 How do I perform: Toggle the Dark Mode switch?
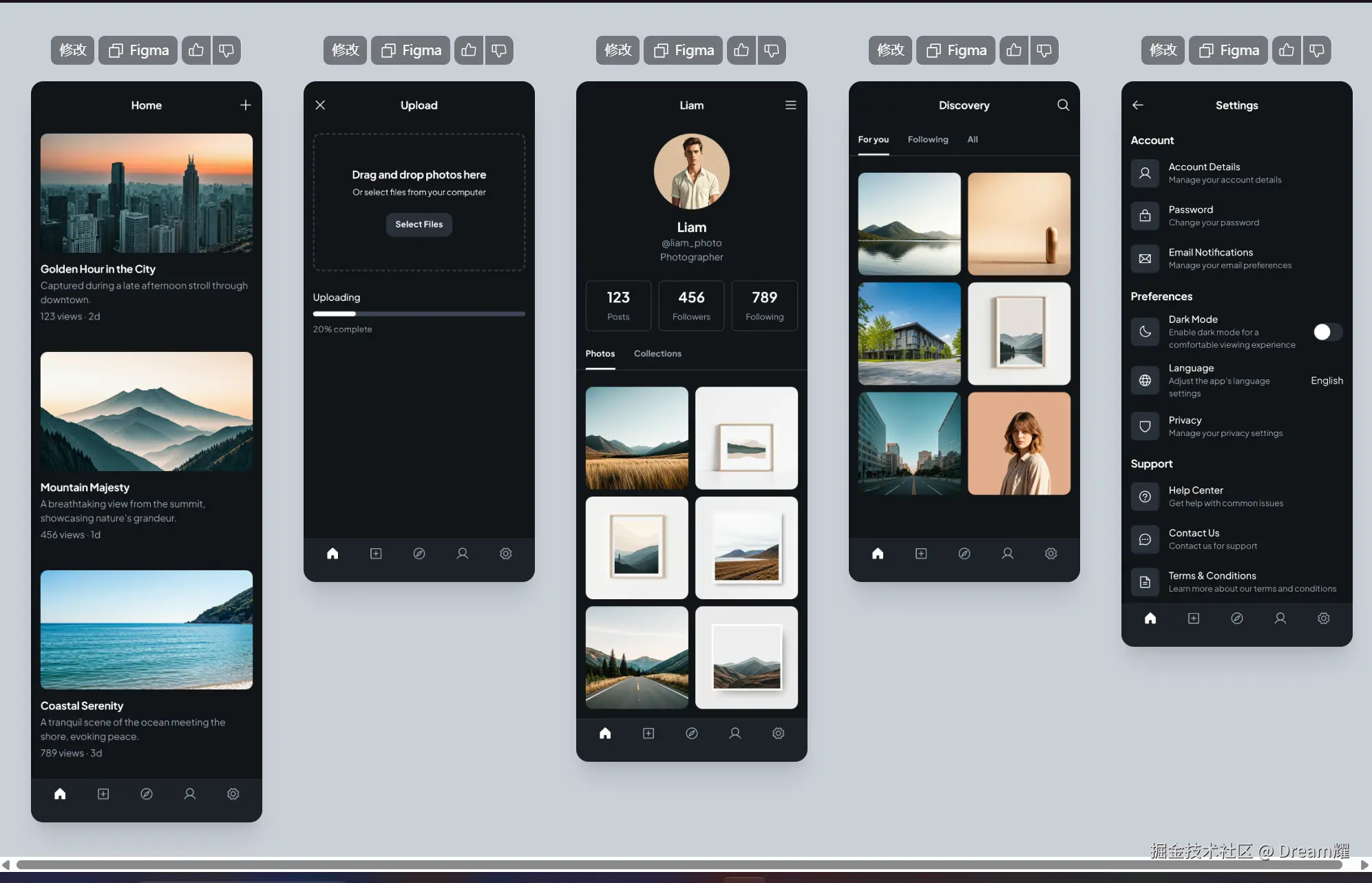(1327, 332)
